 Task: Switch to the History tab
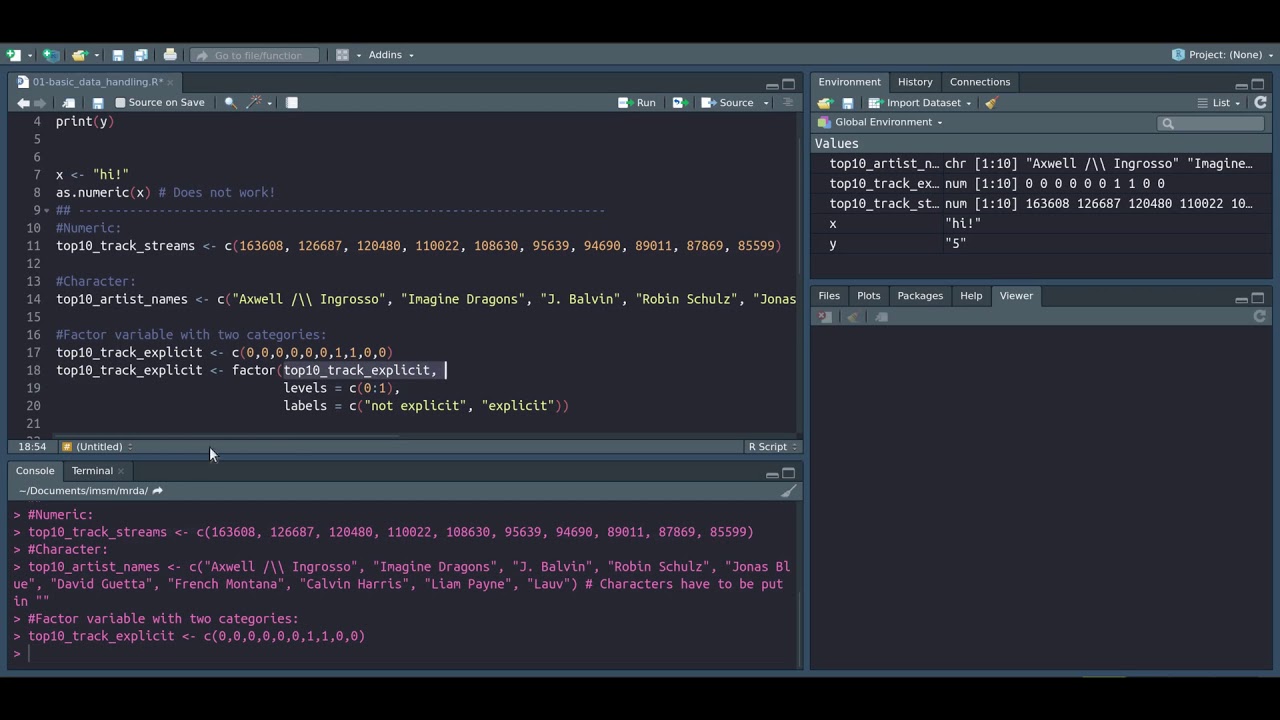tap(915, 82)
